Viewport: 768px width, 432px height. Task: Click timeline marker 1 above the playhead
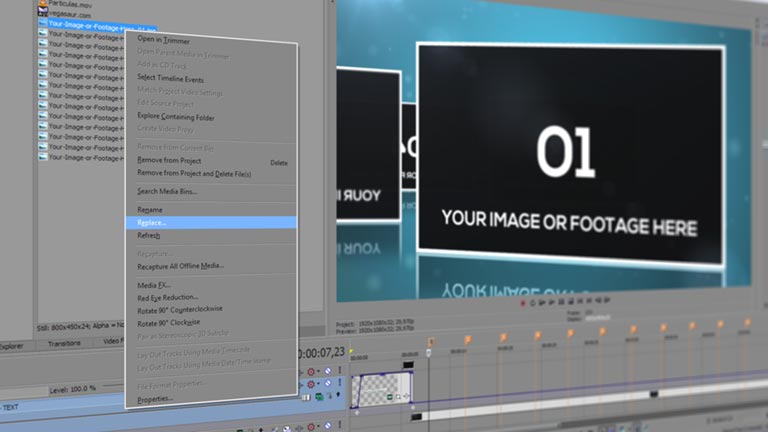coord(431,341)
